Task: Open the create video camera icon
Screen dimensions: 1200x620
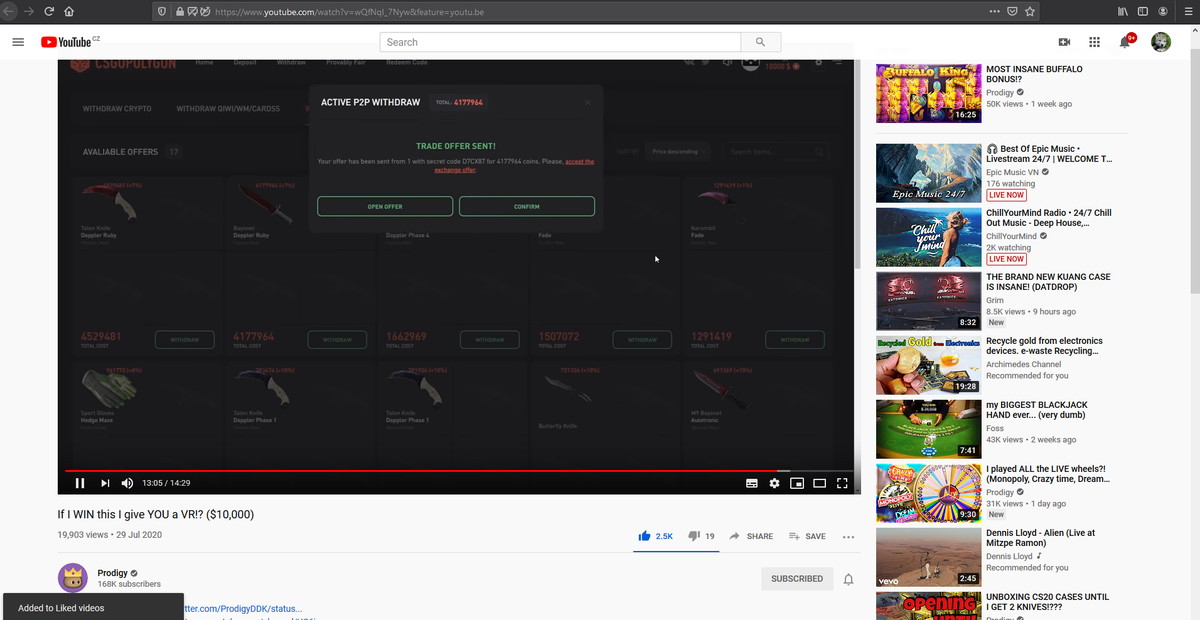Action: tap(1064, 42)
